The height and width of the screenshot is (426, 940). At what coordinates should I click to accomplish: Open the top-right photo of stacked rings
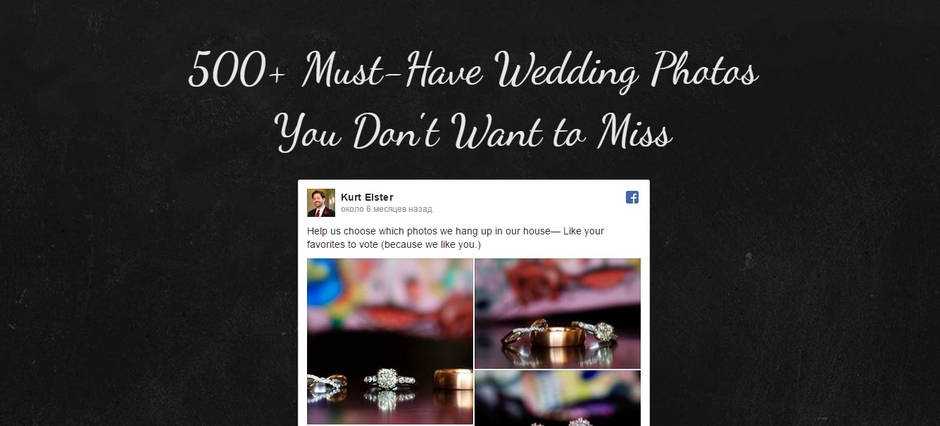pos(558,313)
